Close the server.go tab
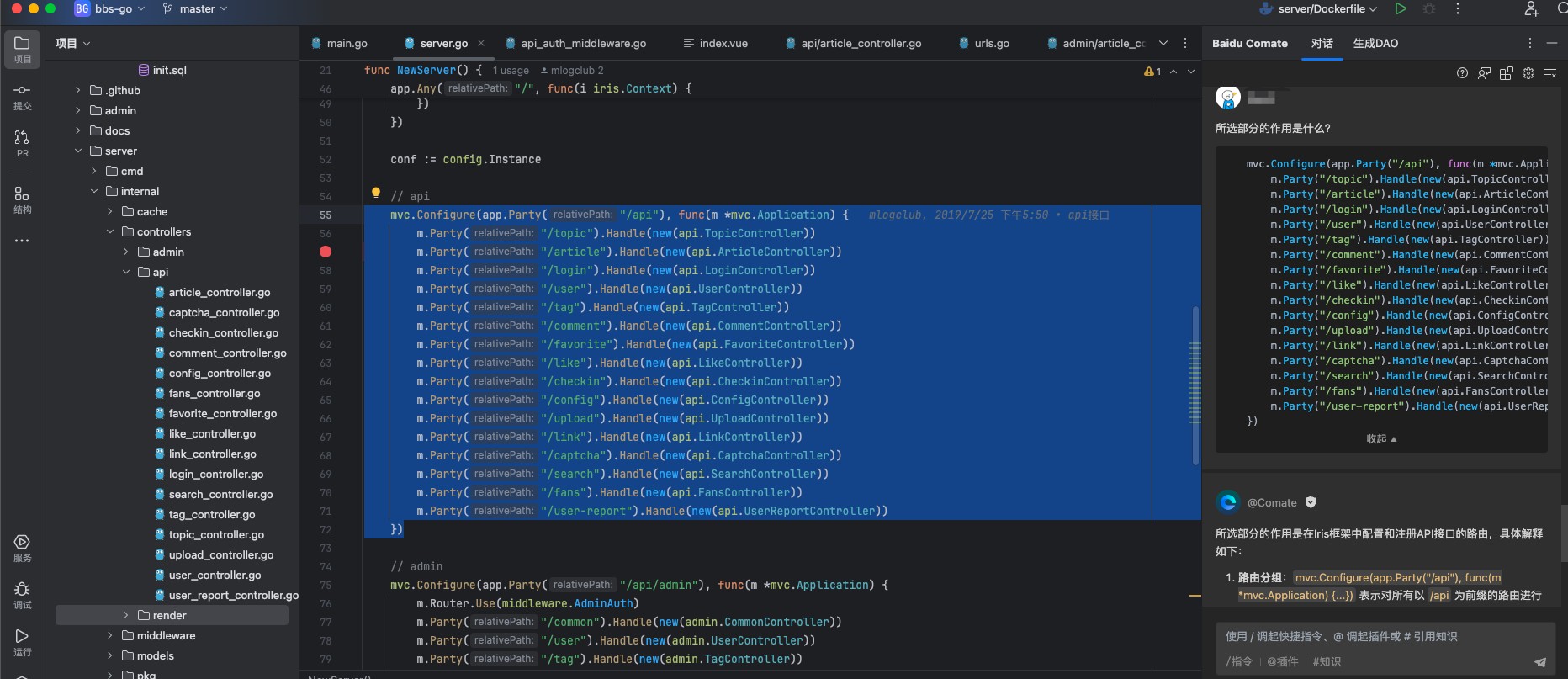Screen dimensions: 1568x679 481,43
